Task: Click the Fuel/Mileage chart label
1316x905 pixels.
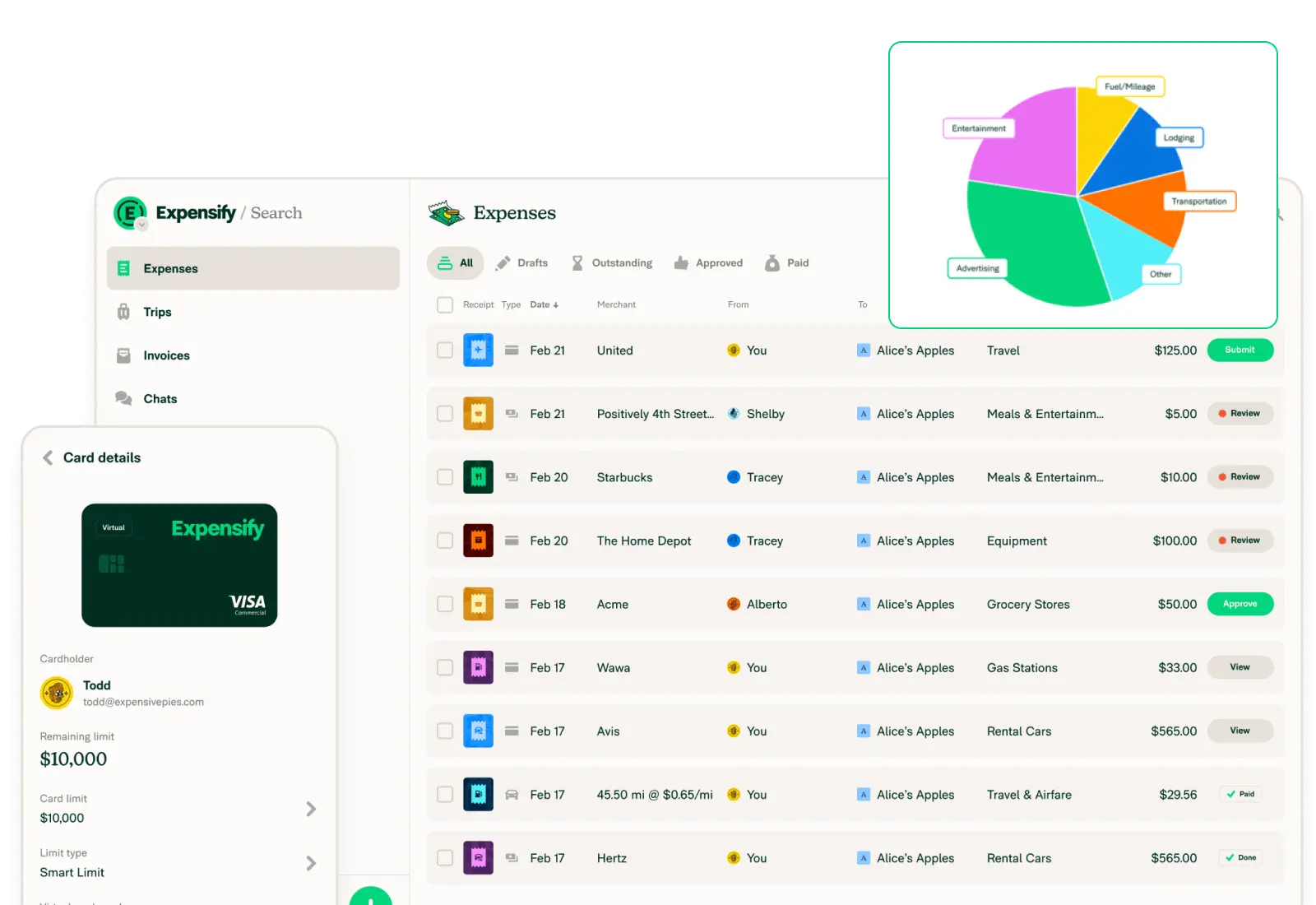Action: pos(1130,86)
